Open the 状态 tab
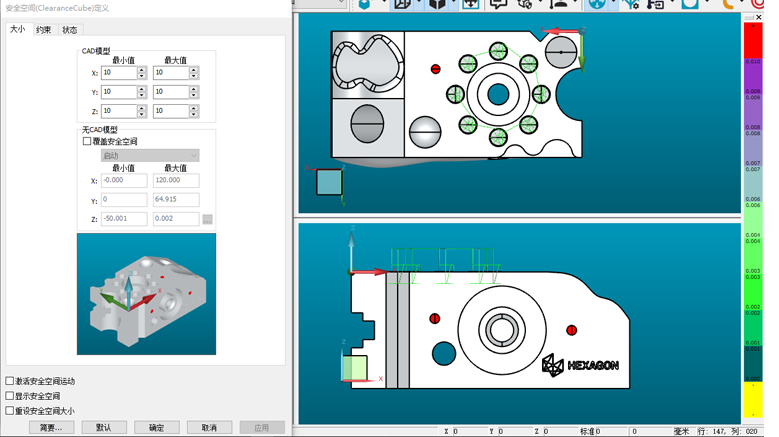The image size is (779, 437). click(x=69, y=30)
